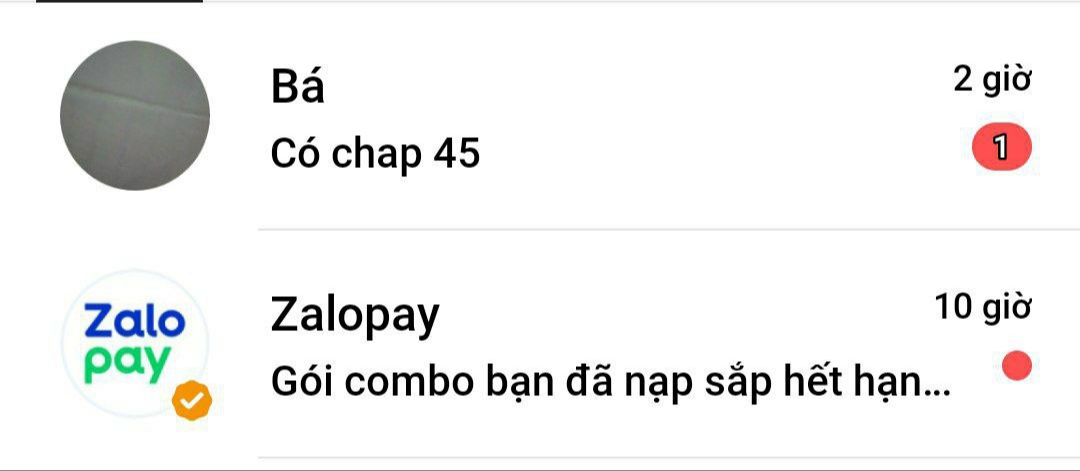Viewport: 1080px width, 471px height.
Task: Open Bá's gray profile avatar
Action: coord(135,115)
